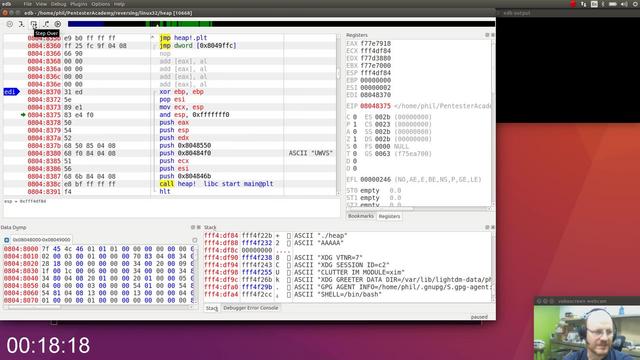Select the 'xor ebp, ebp' instruction
Viewport: 640px width, 360px height.
click(181, 92)
